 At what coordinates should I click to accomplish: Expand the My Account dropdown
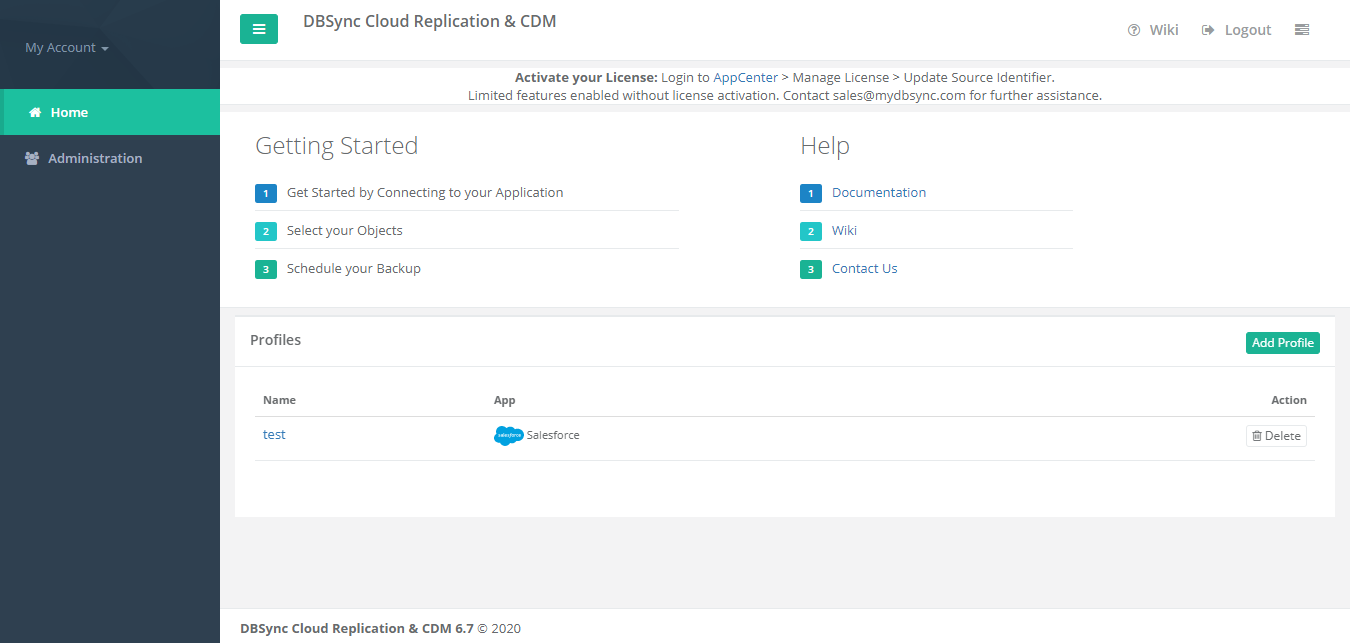click(x=66, y=48)
